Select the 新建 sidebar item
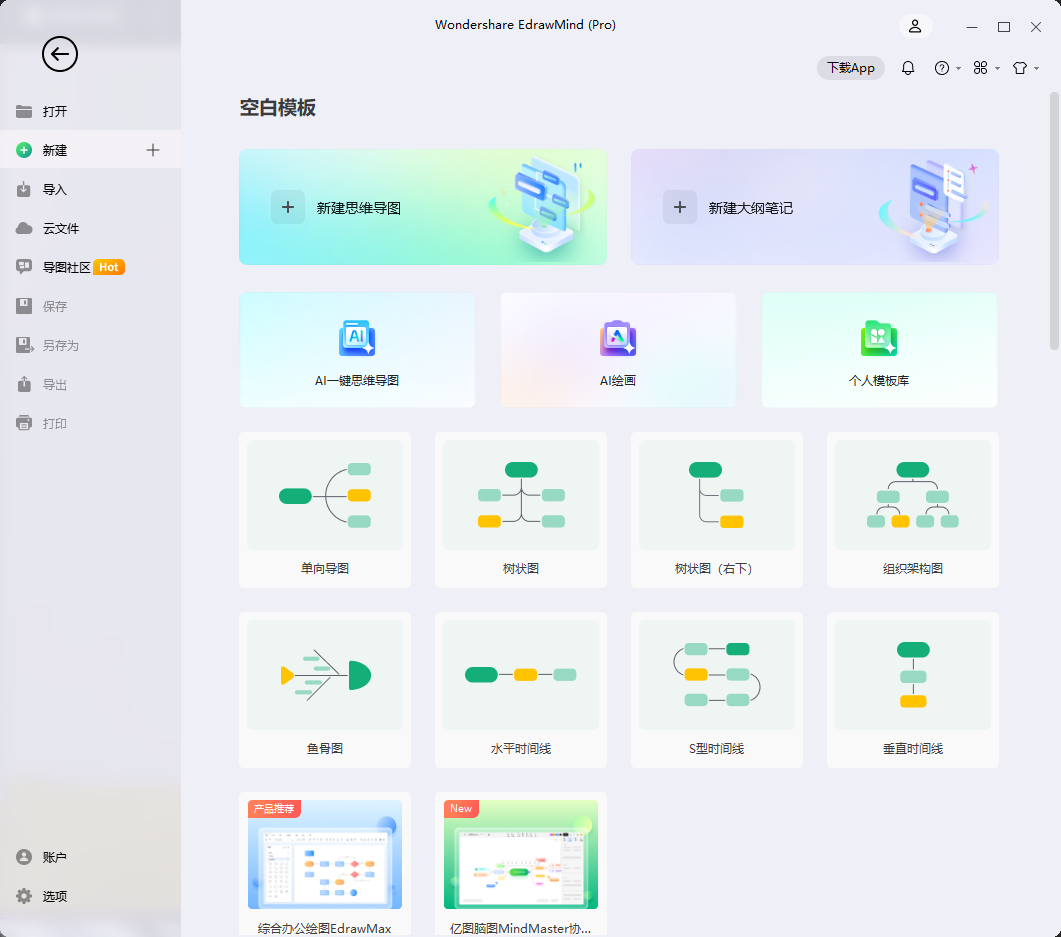 point(90,150)
